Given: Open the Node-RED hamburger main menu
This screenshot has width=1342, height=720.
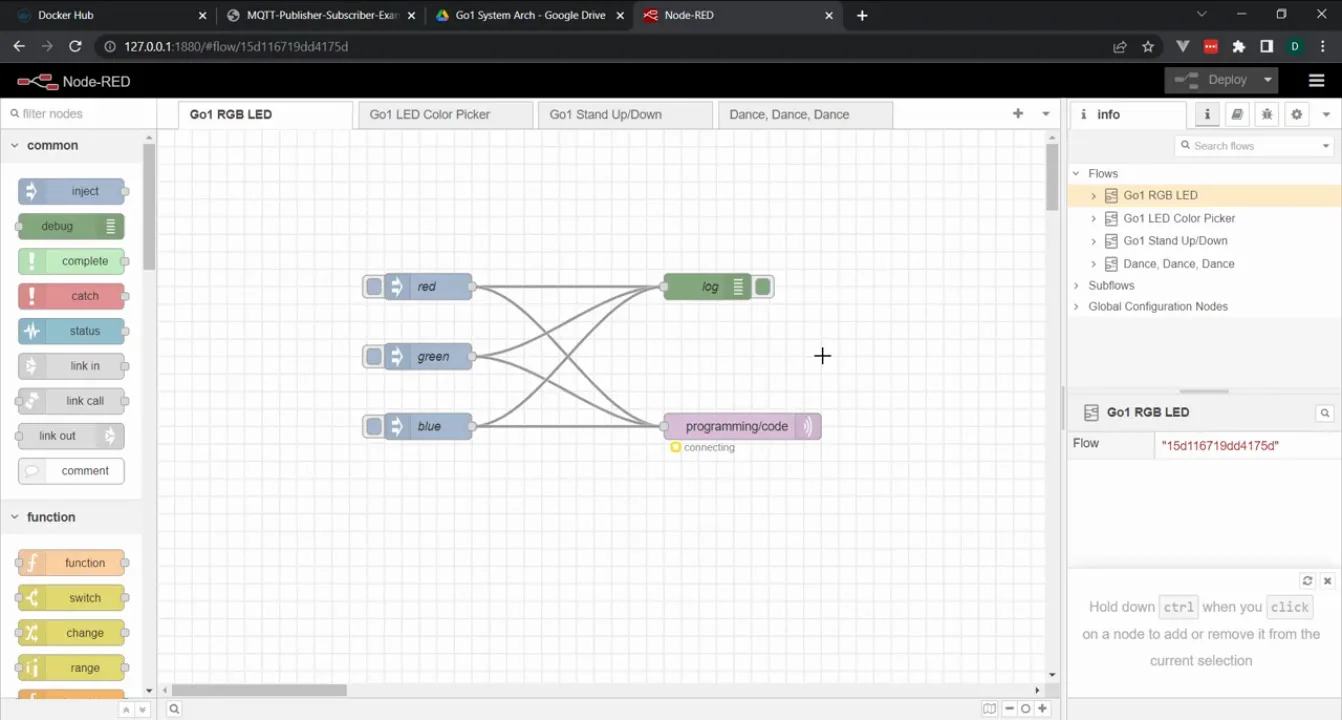Looking at the screenshot, I should click(1316, 81).
